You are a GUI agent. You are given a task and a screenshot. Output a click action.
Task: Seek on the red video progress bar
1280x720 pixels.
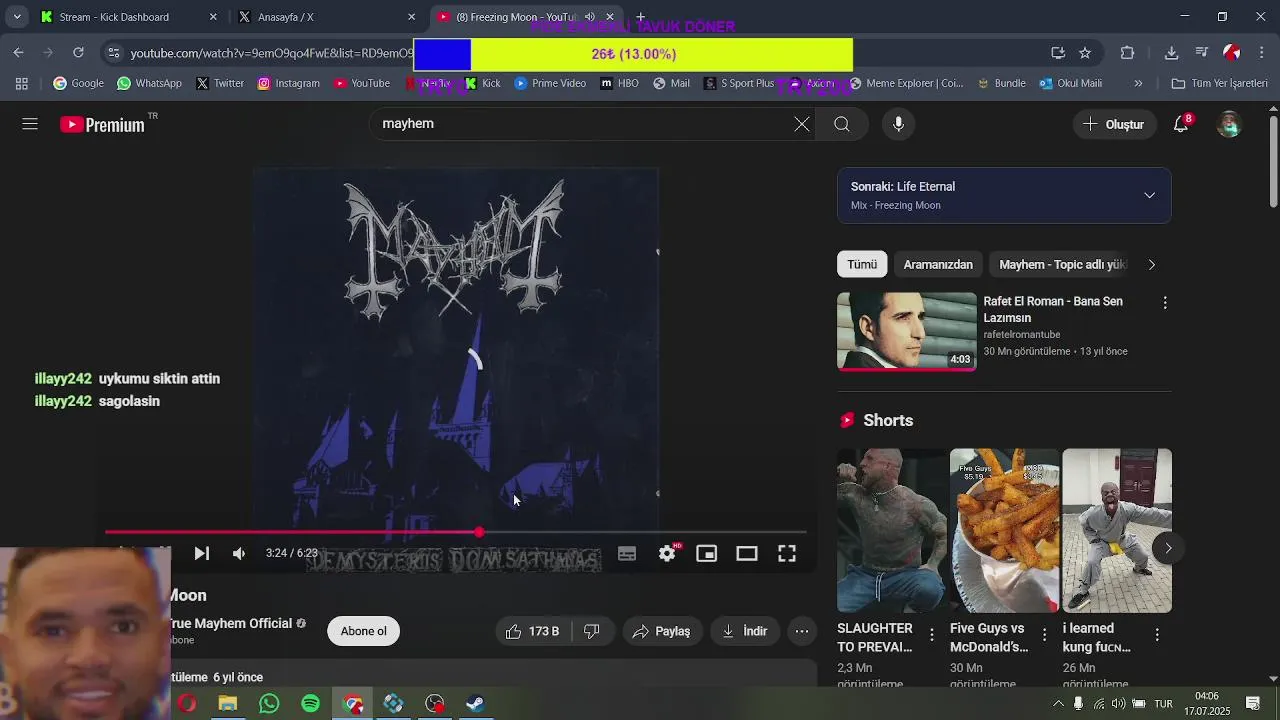click(455, 532)
